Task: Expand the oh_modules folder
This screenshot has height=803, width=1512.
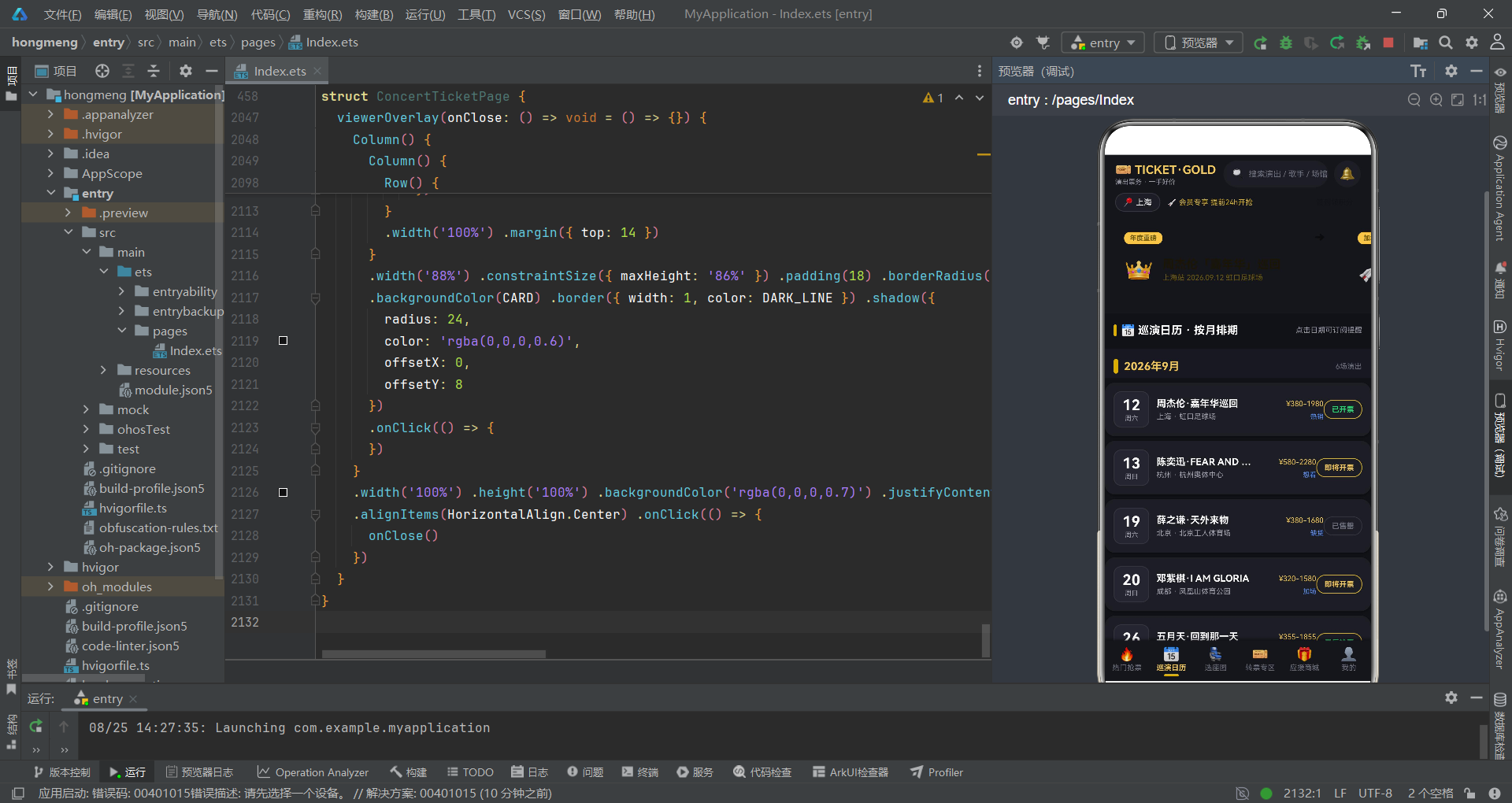Action: pos(51,587)
